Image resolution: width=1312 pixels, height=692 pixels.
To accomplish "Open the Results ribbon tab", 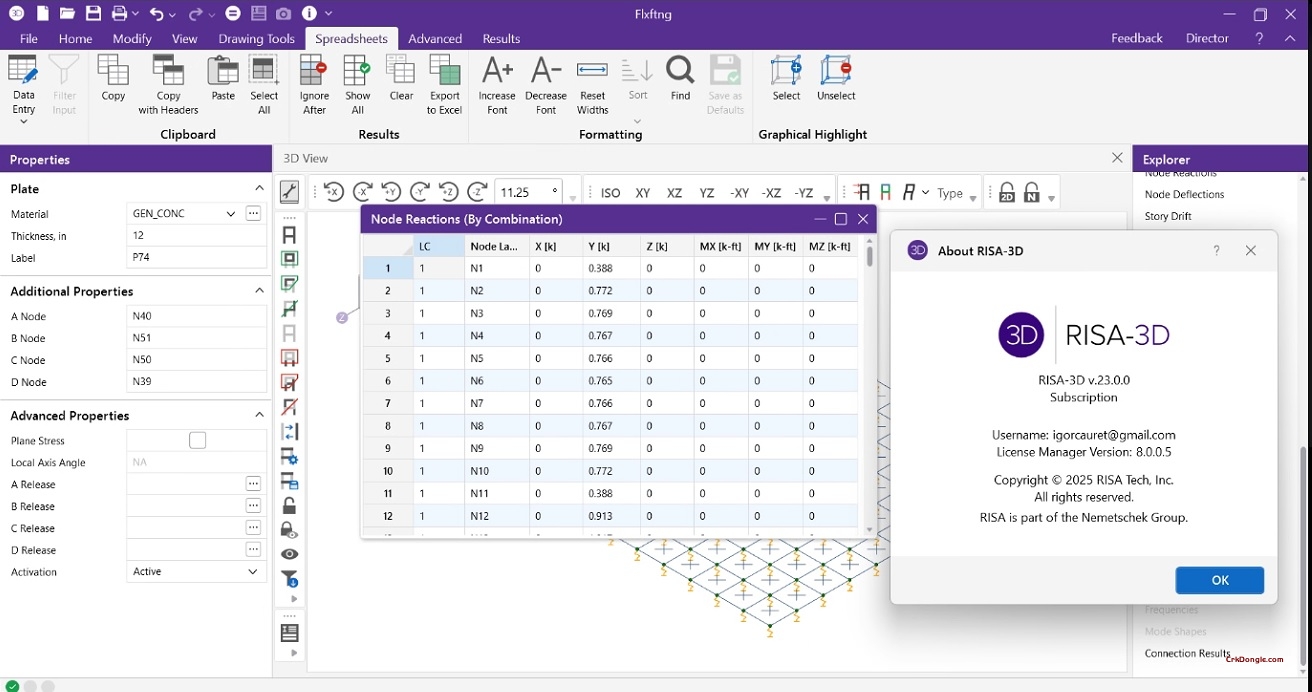I will click(501, 39).
